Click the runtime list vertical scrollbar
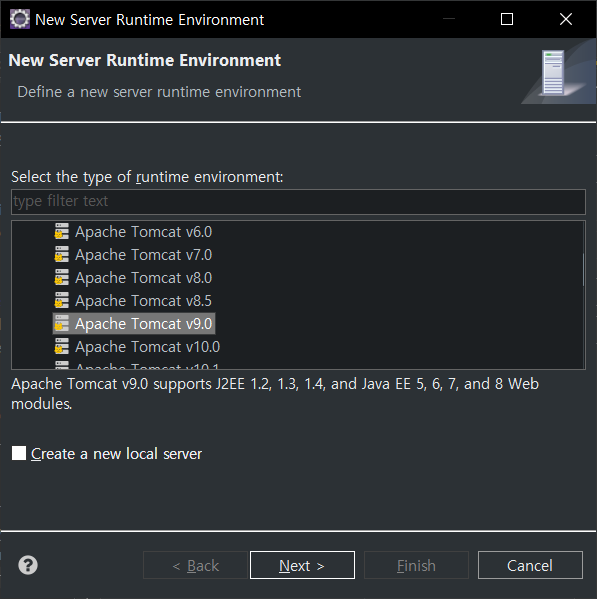 click(583, 269)
